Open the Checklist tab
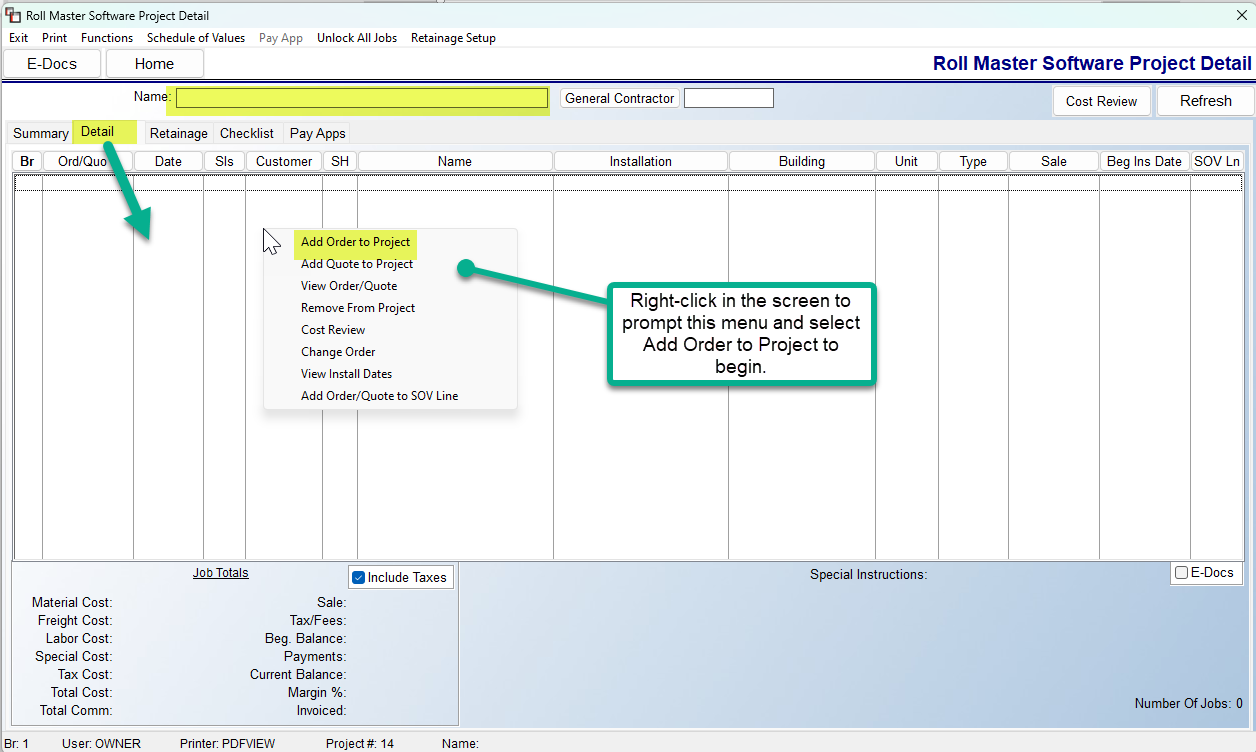This screenshot has height=752, width=1256. tap(247, 133)
